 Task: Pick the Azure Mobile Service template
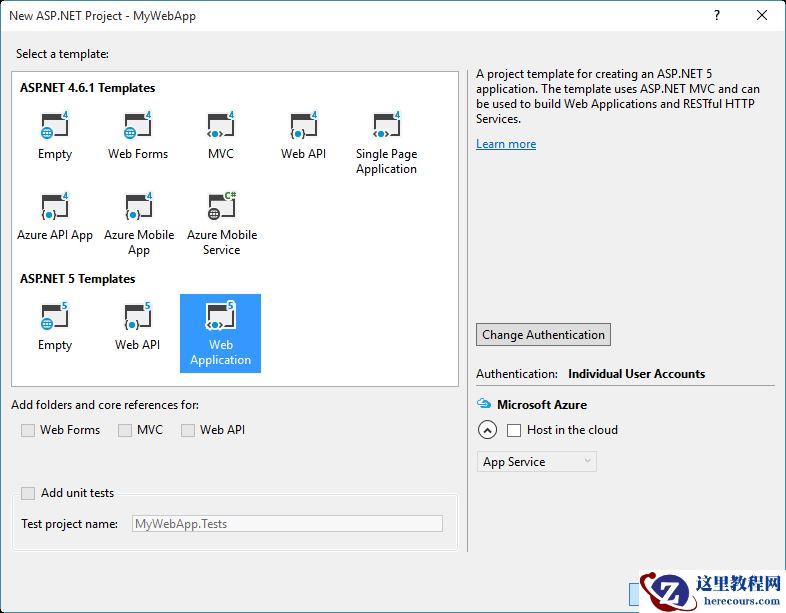tap(222, 224)
